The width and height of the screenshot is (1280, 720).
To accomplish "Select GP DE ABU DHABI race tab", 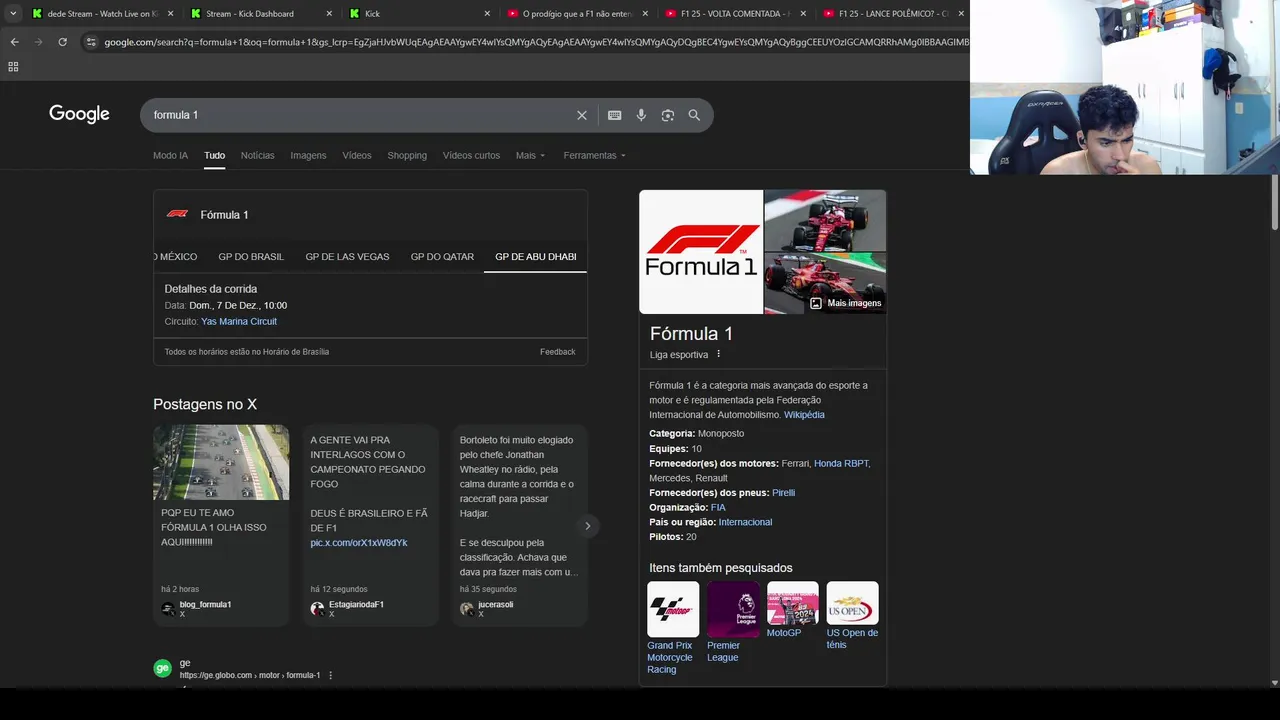I will click(536, 257).
